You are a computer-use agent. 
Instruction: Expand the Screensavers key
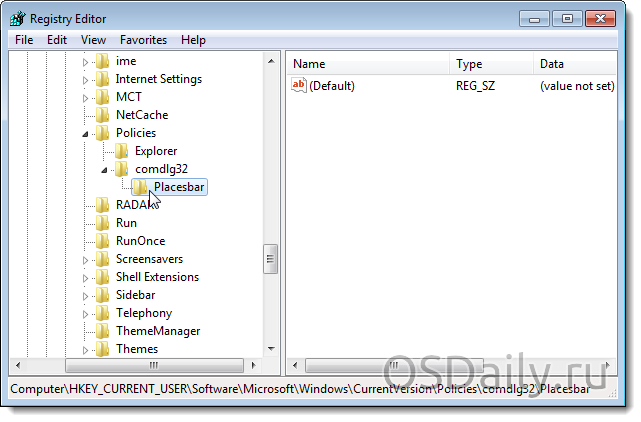(86, 259)
